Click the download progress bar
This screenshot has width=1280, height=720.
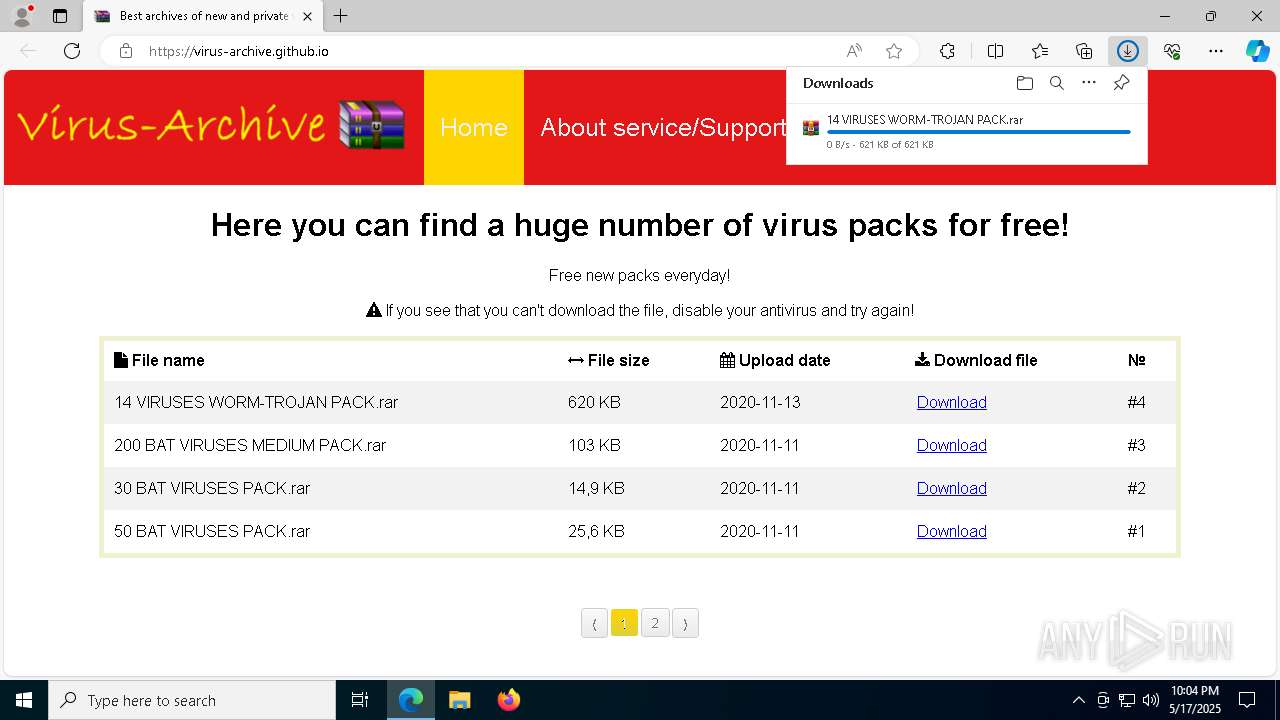pos(979,132)
